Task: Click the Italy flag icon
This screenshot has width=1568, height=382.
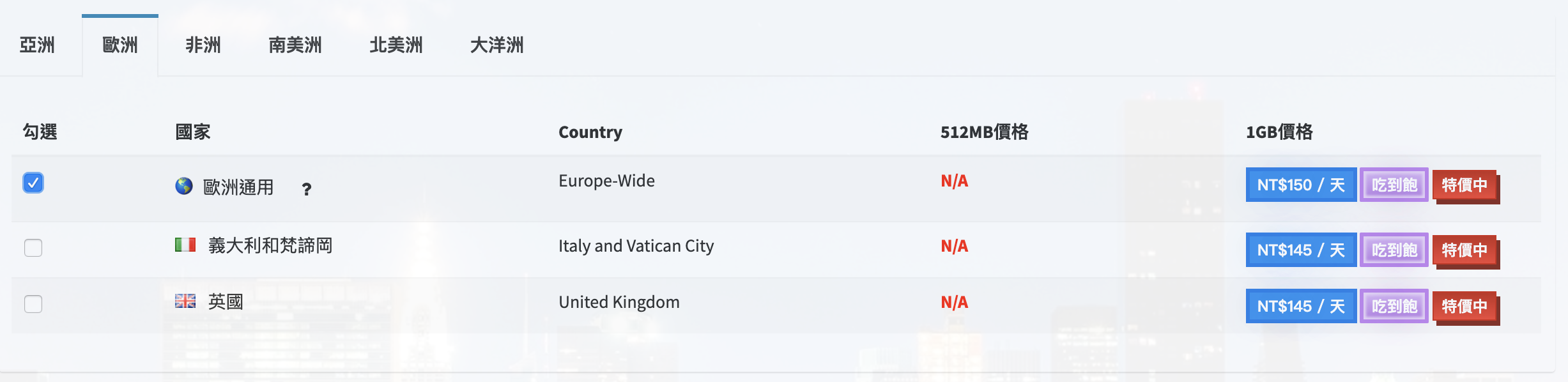Action: pyautogui.click(x=185, y=245)
